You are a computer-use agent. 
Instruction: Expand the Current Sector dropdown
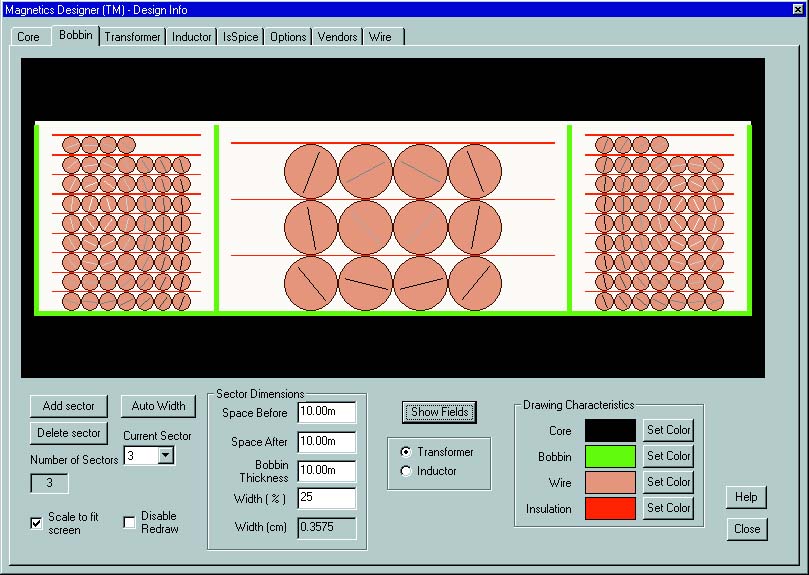coord(166,455)
